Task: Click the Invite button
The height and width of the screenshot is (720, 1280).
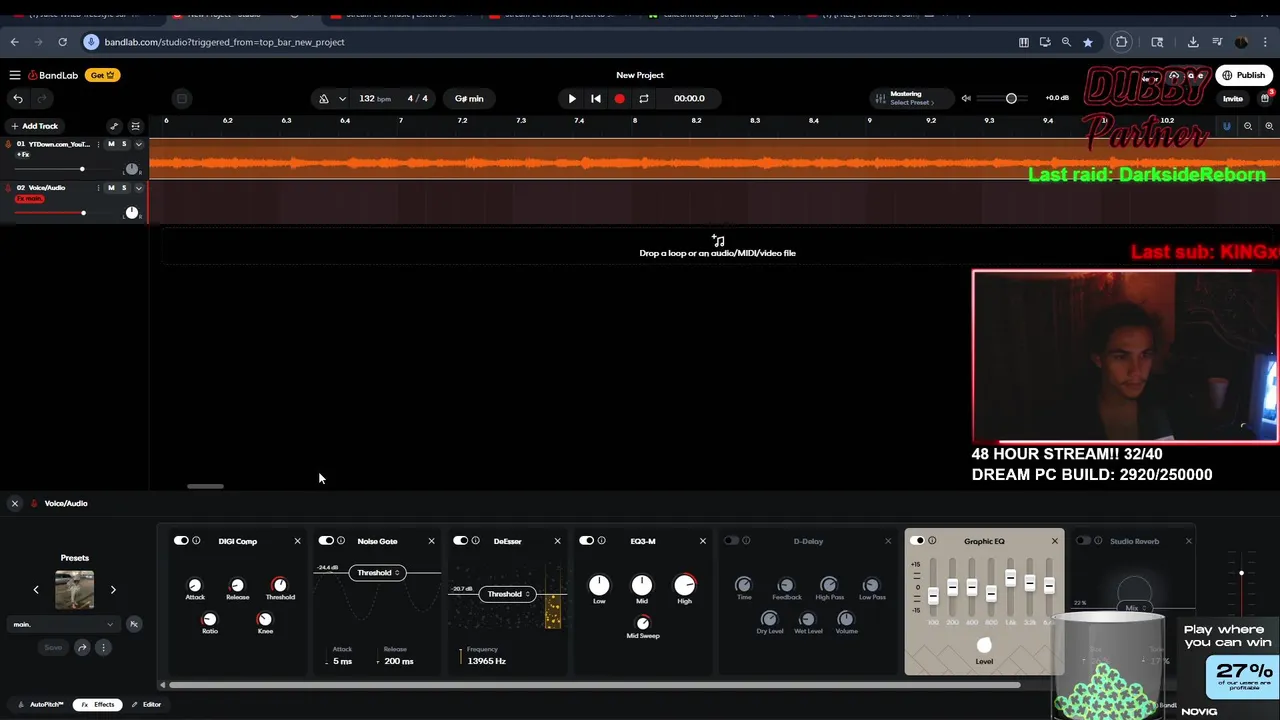Action: (1233, 98)
